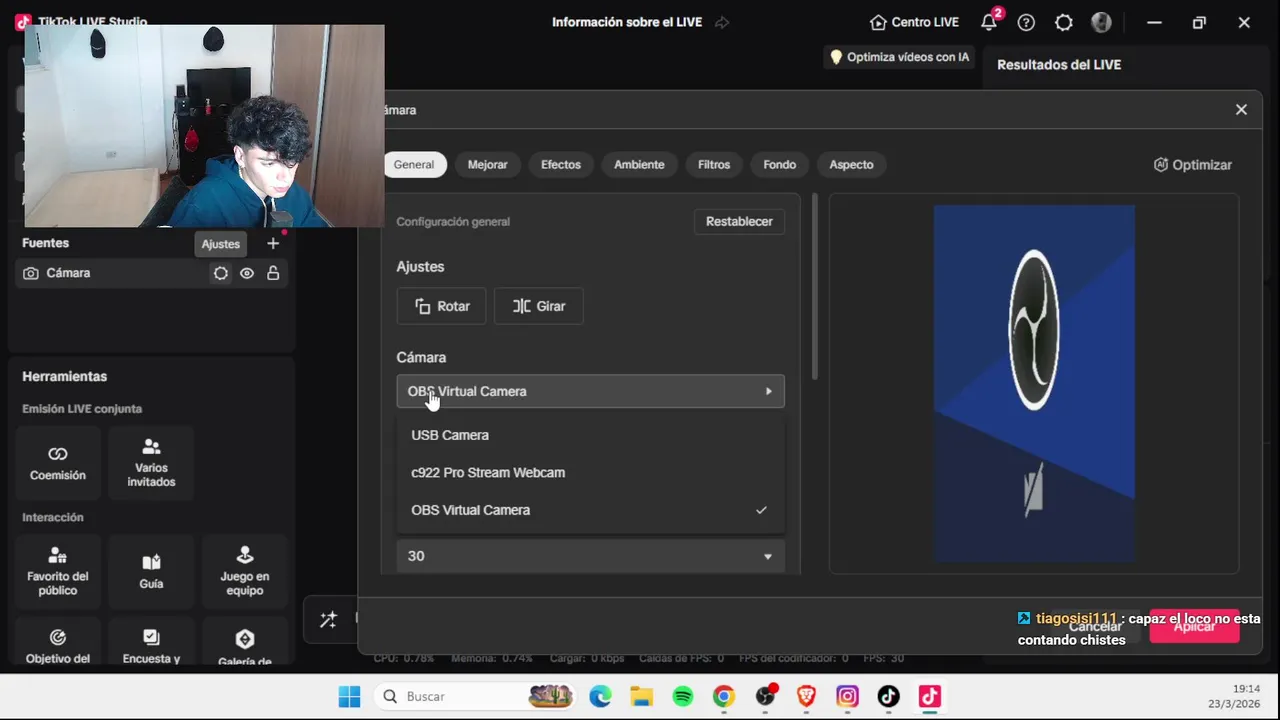Open the Juego en equipo tool
The image size is (1280, 720).
[244, 571]
